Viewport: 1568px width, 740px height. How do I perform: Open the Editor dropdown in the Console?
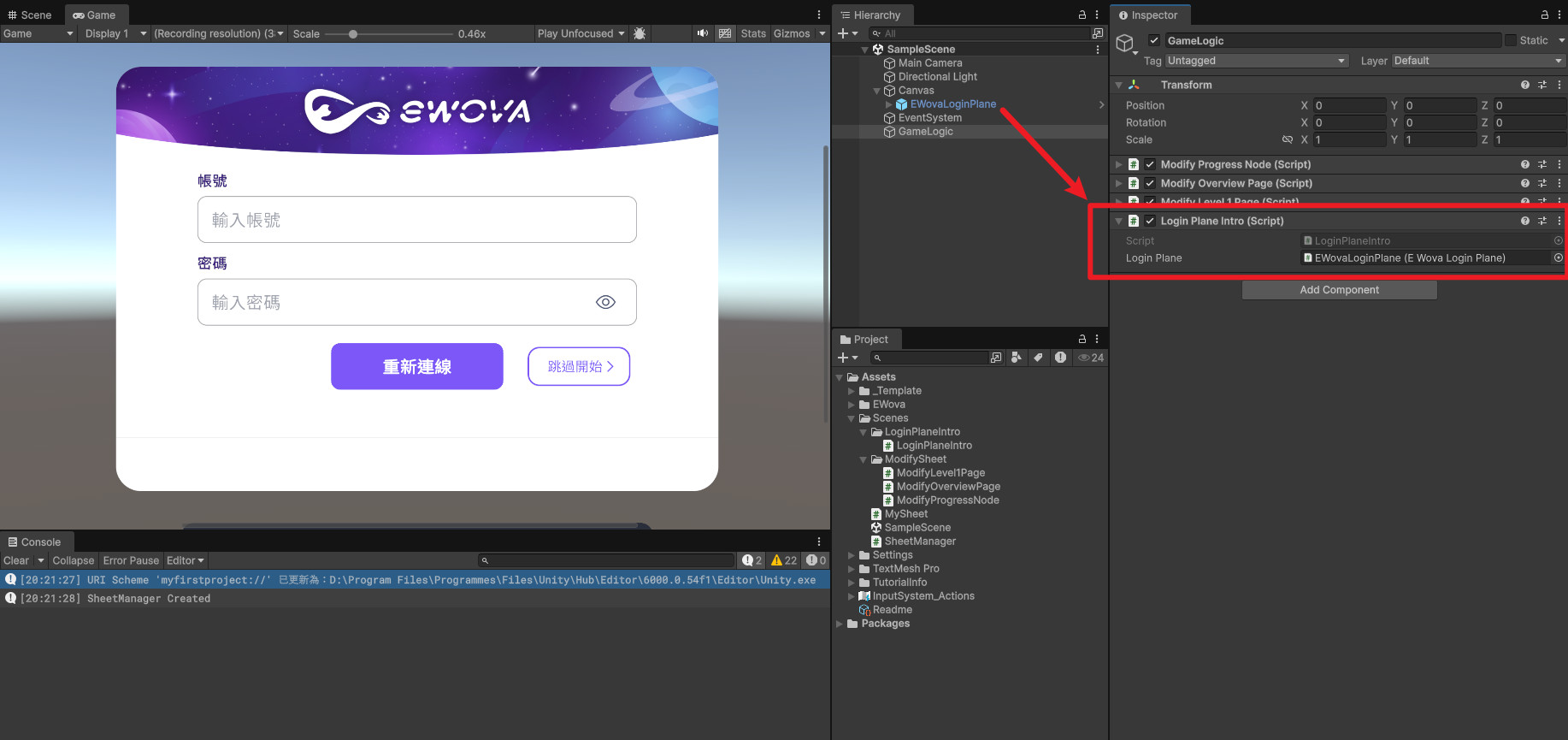(x=186, y=560)
